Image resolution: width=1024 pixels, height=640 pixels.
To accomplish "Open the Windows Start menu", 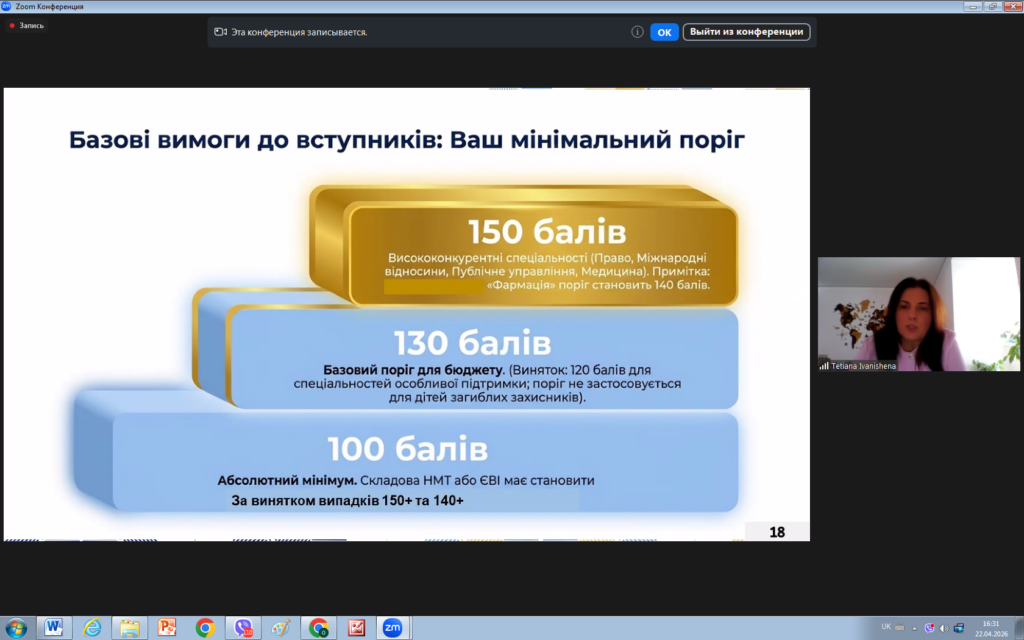I will (x=17, y=628).
